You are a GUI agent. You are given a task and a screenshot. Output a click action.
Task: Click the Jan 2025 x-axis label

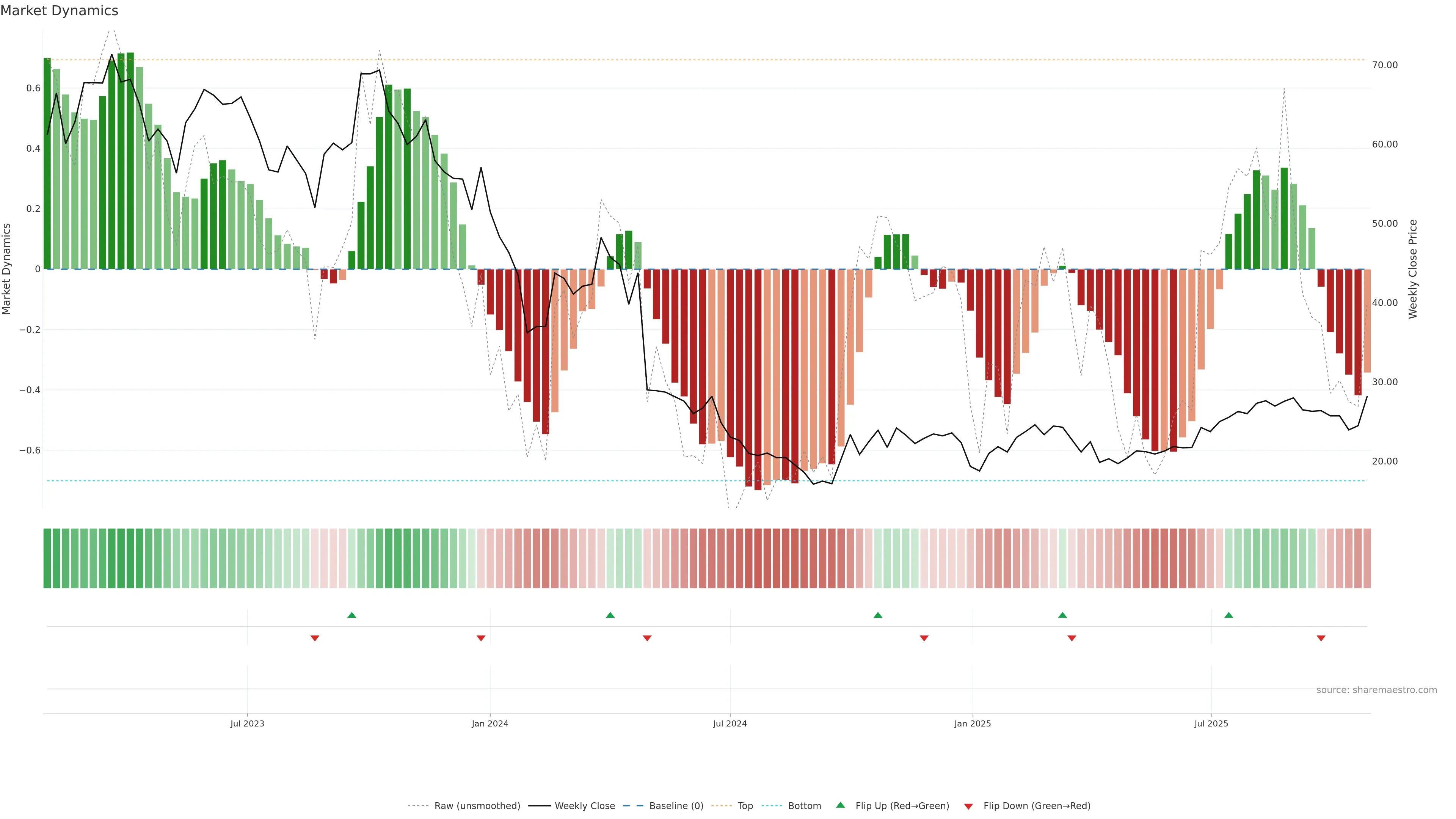coord(972,723)
